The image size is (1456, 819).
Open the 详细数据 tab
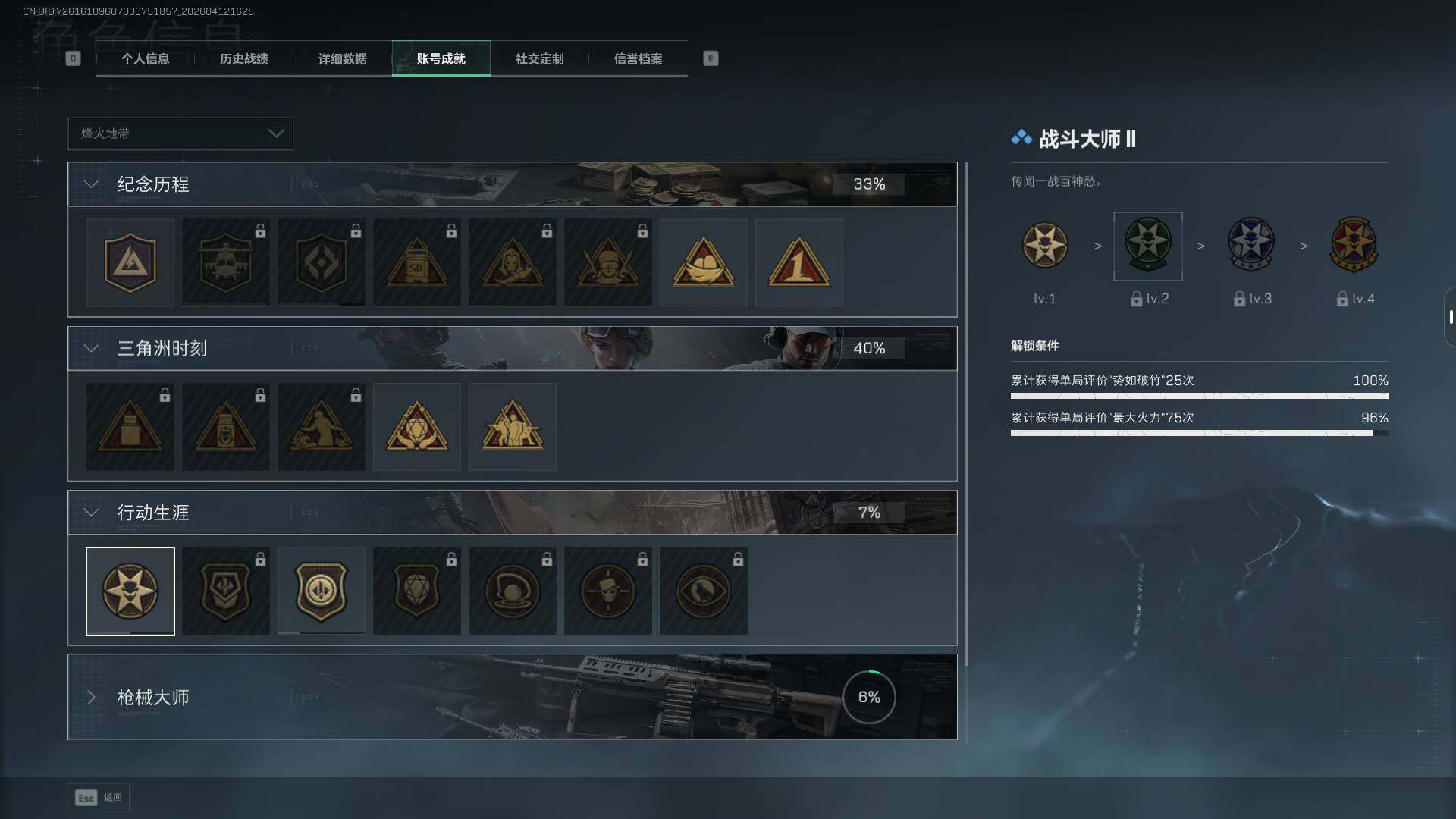click(342, 58)
